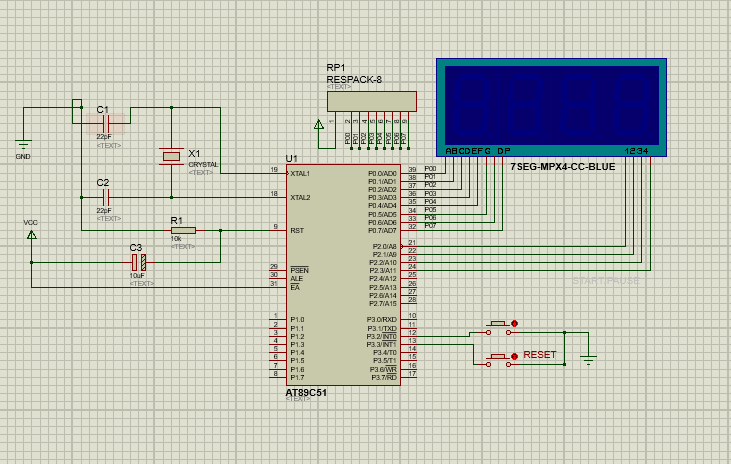The height and width of the screenshot is (464, 731).
Task: Click the 22pF value under C1
Action: click(104, 137)
